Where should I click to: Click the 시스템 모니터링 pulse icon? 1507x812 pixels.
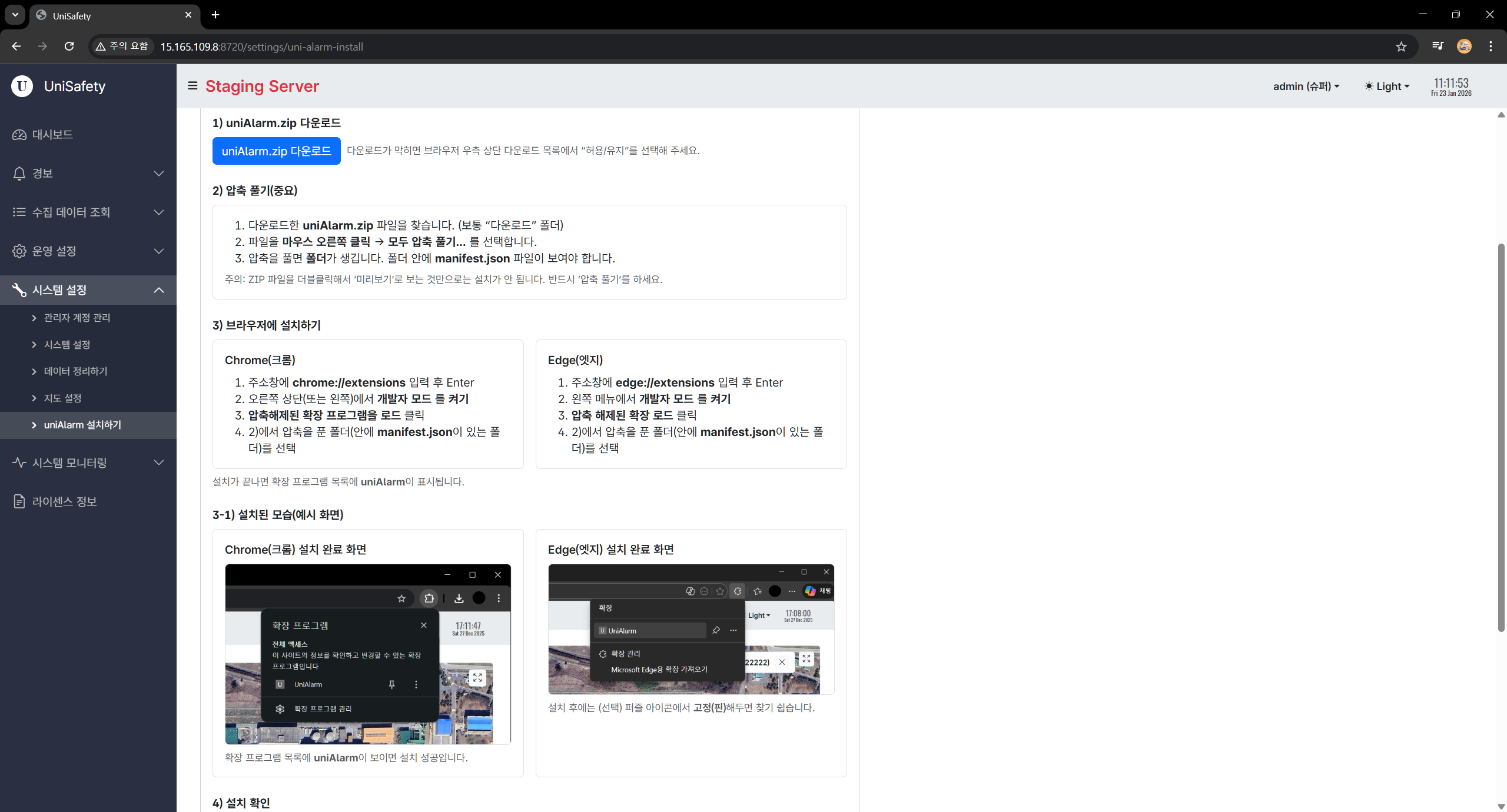pos(19,463)
